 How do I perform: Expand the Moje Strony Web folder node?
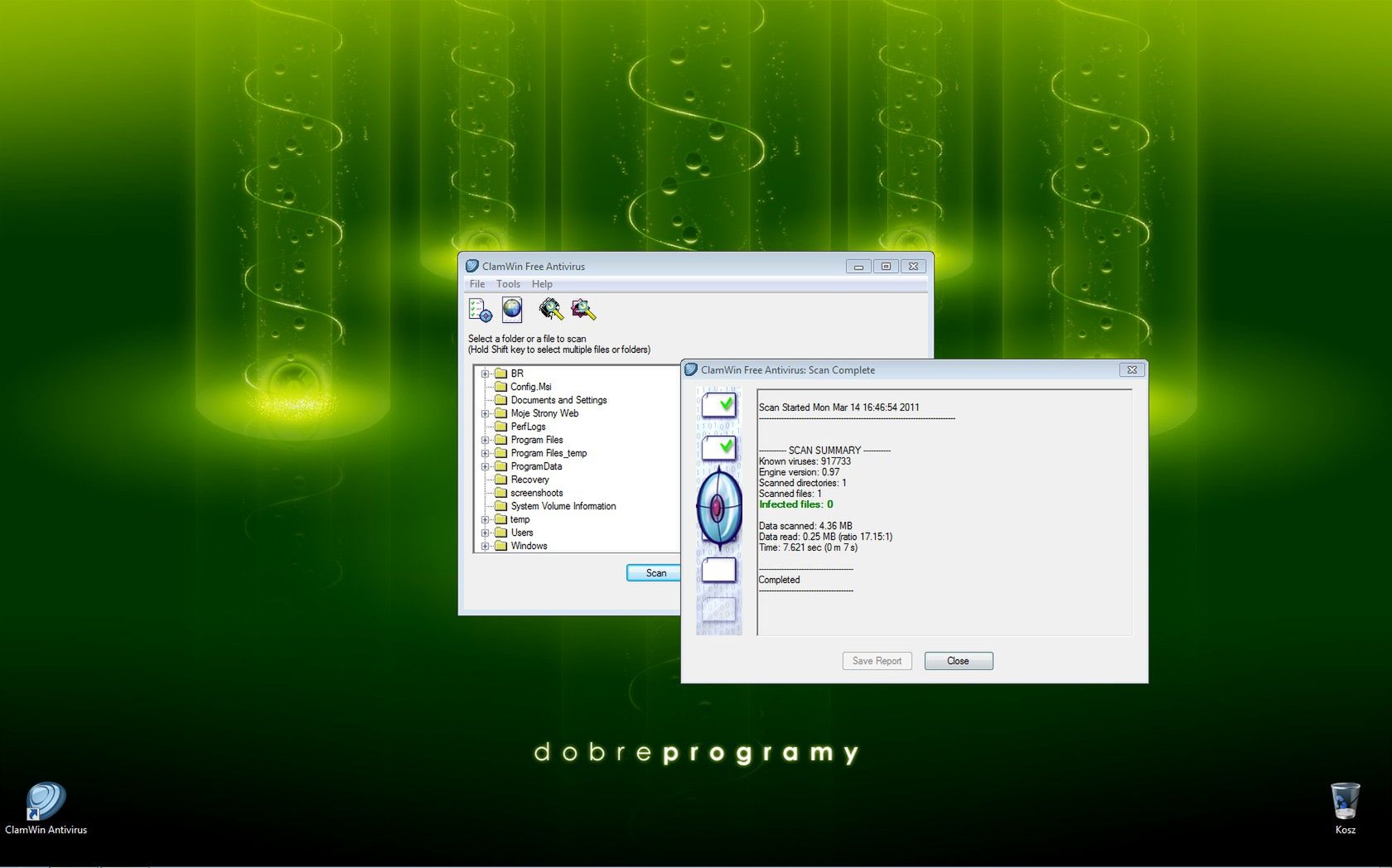tap(486, 413)
